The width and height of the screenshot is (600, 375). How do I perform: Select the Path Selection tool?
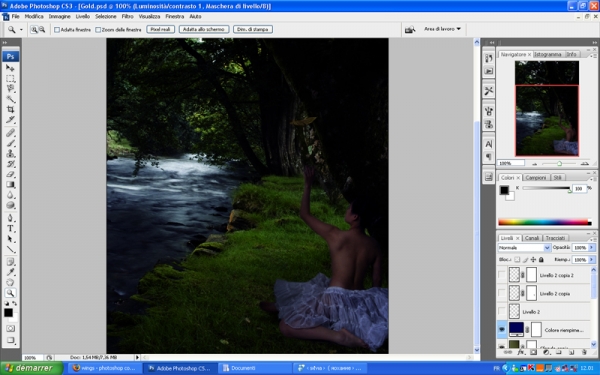point(10,239)
